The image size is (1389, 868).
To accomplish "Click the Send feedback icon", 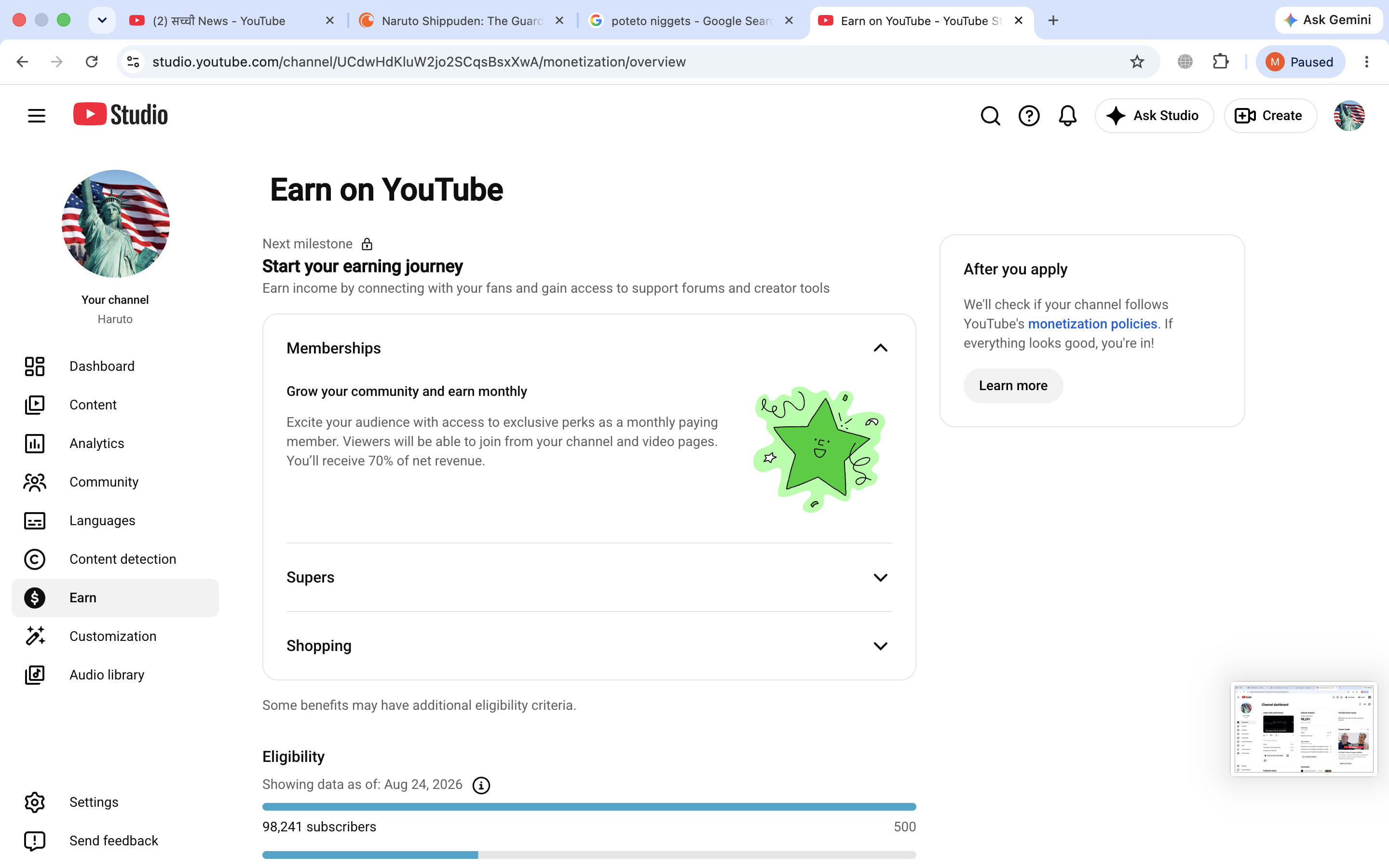I will (34, 841).
